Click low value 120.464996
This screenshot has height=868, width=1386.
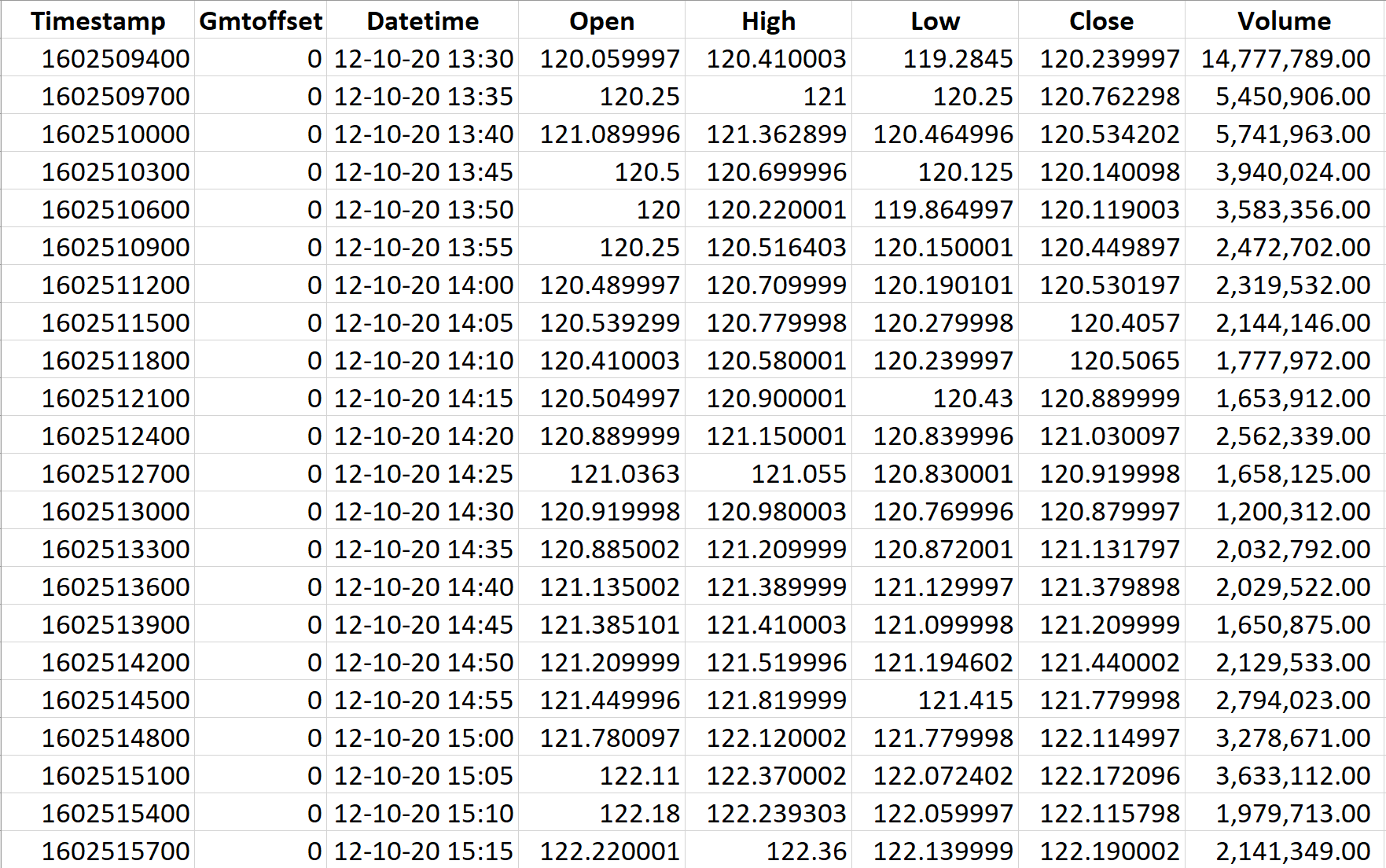point(936,134)
